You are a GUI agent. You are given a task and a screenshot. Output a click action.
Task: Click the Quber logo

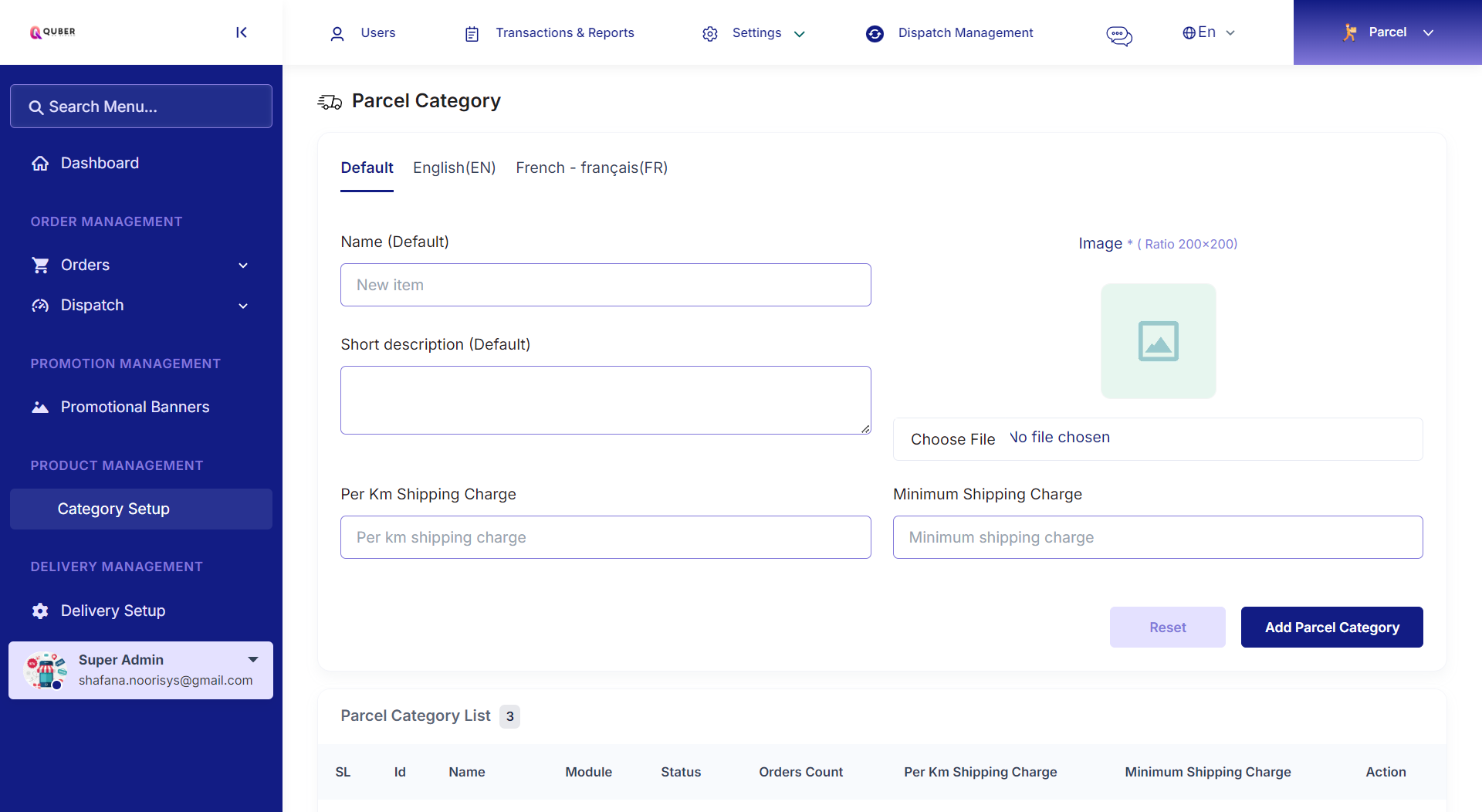coord(52,32)
